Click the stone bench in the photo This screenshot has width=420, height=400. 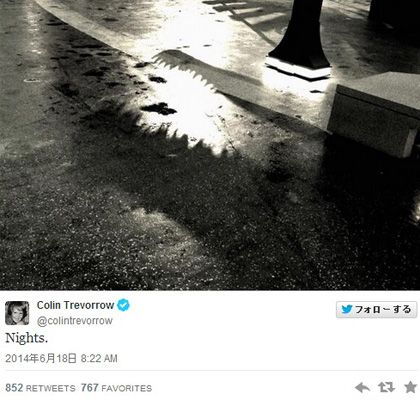pyautogui.click(x=375, y=113)
